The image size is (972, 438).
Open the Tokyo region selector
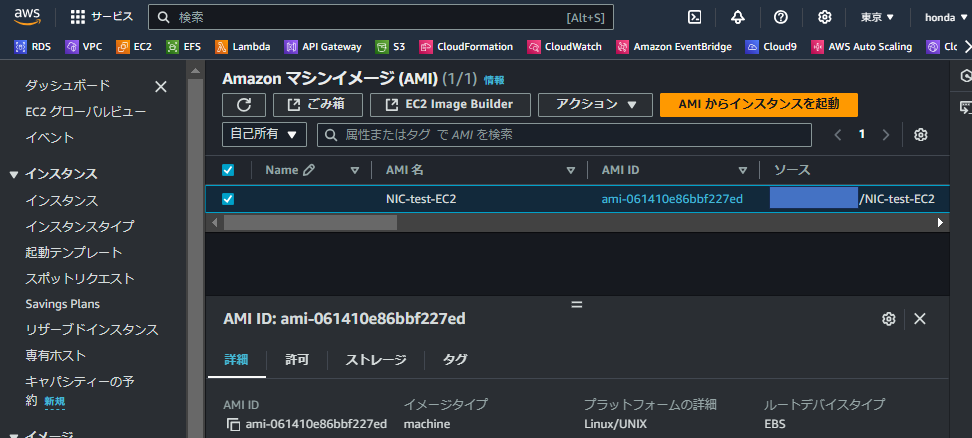(877, 17)
